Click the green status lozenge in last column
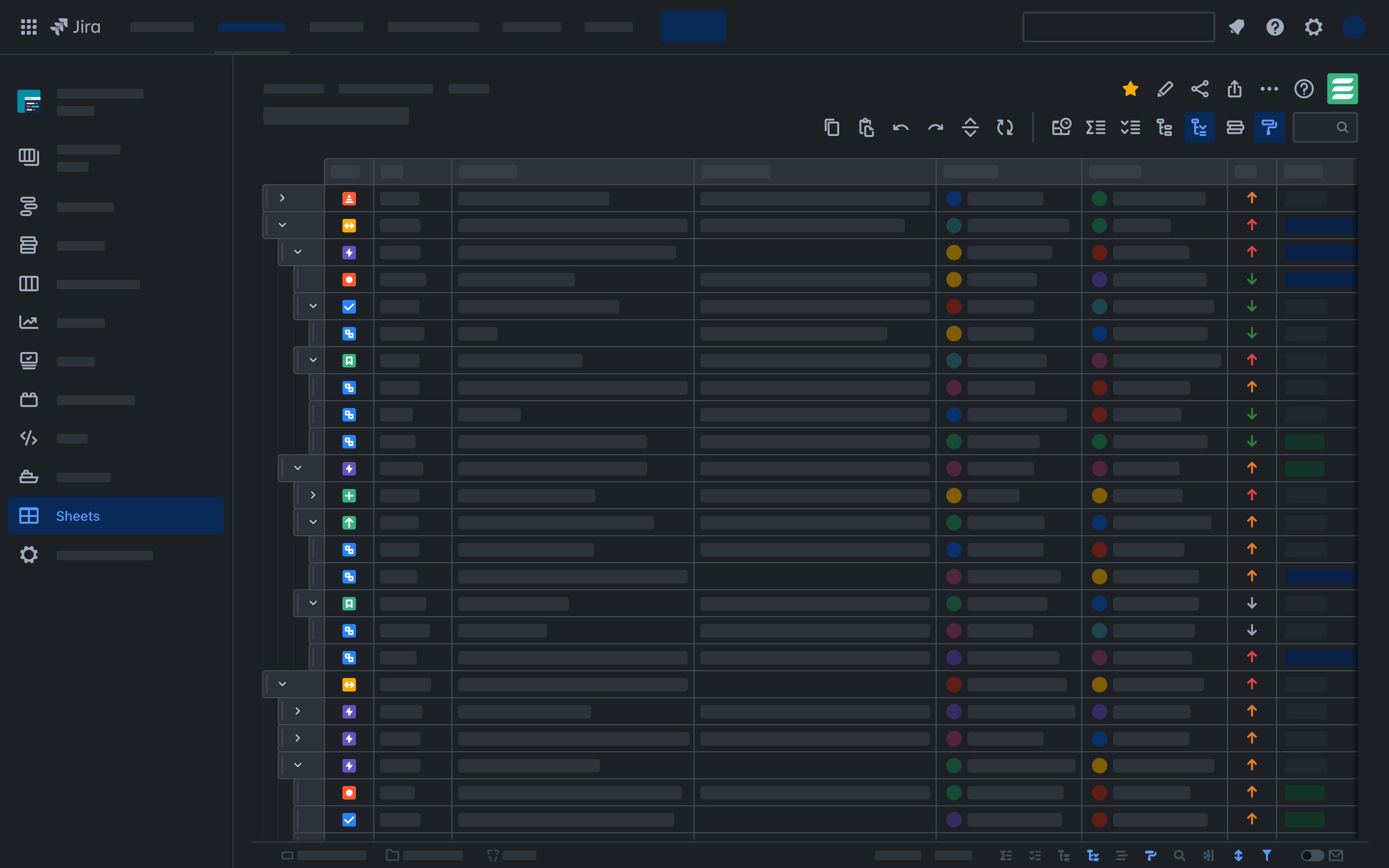 pyautogui.click(x=1304, y=441)
